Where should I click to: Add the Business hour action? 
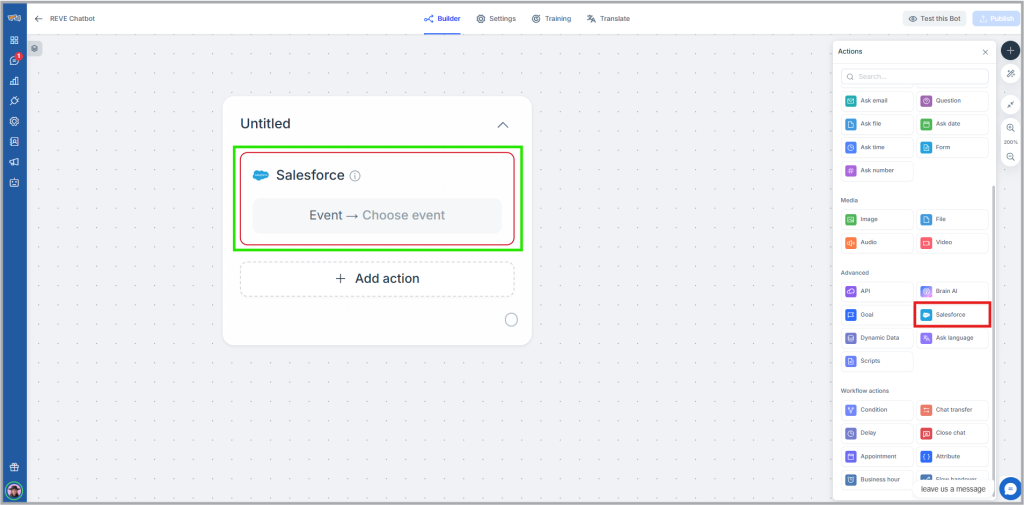[x=877, y=480]
